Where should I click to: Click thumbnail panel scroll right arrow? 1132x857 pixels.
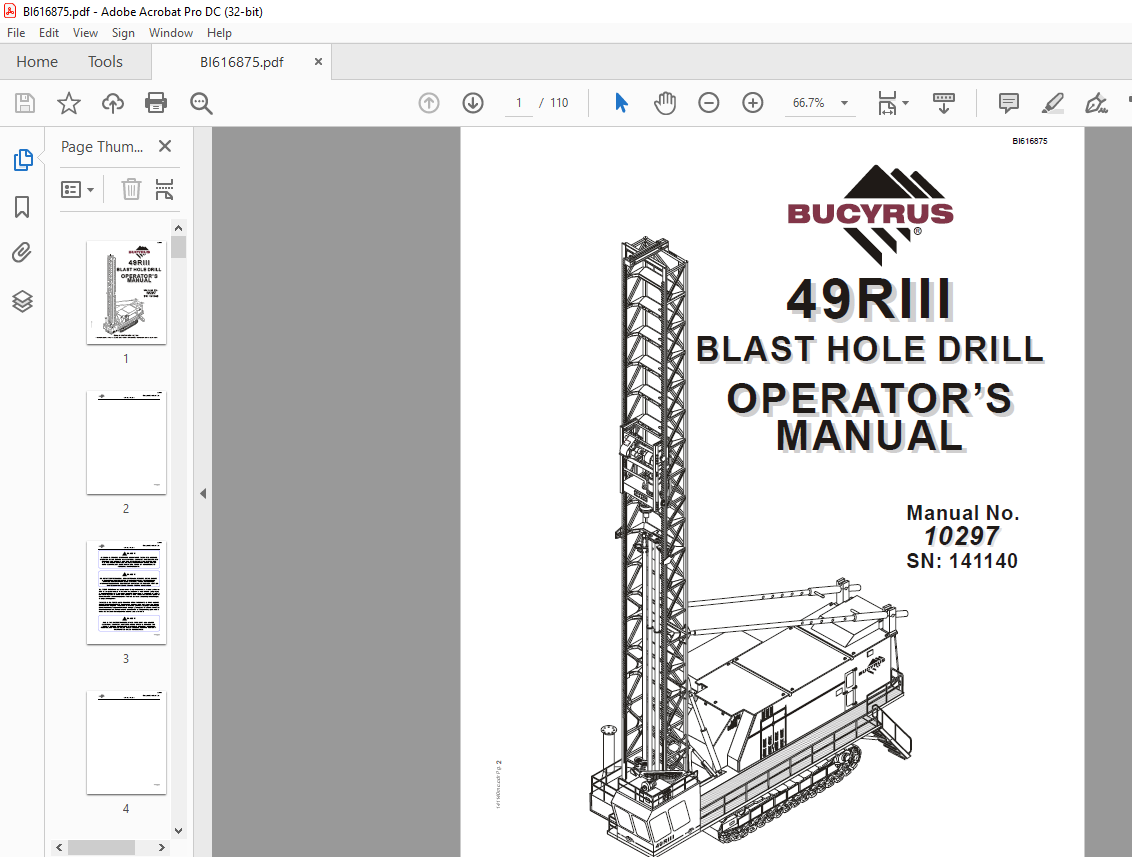(162, 847)
